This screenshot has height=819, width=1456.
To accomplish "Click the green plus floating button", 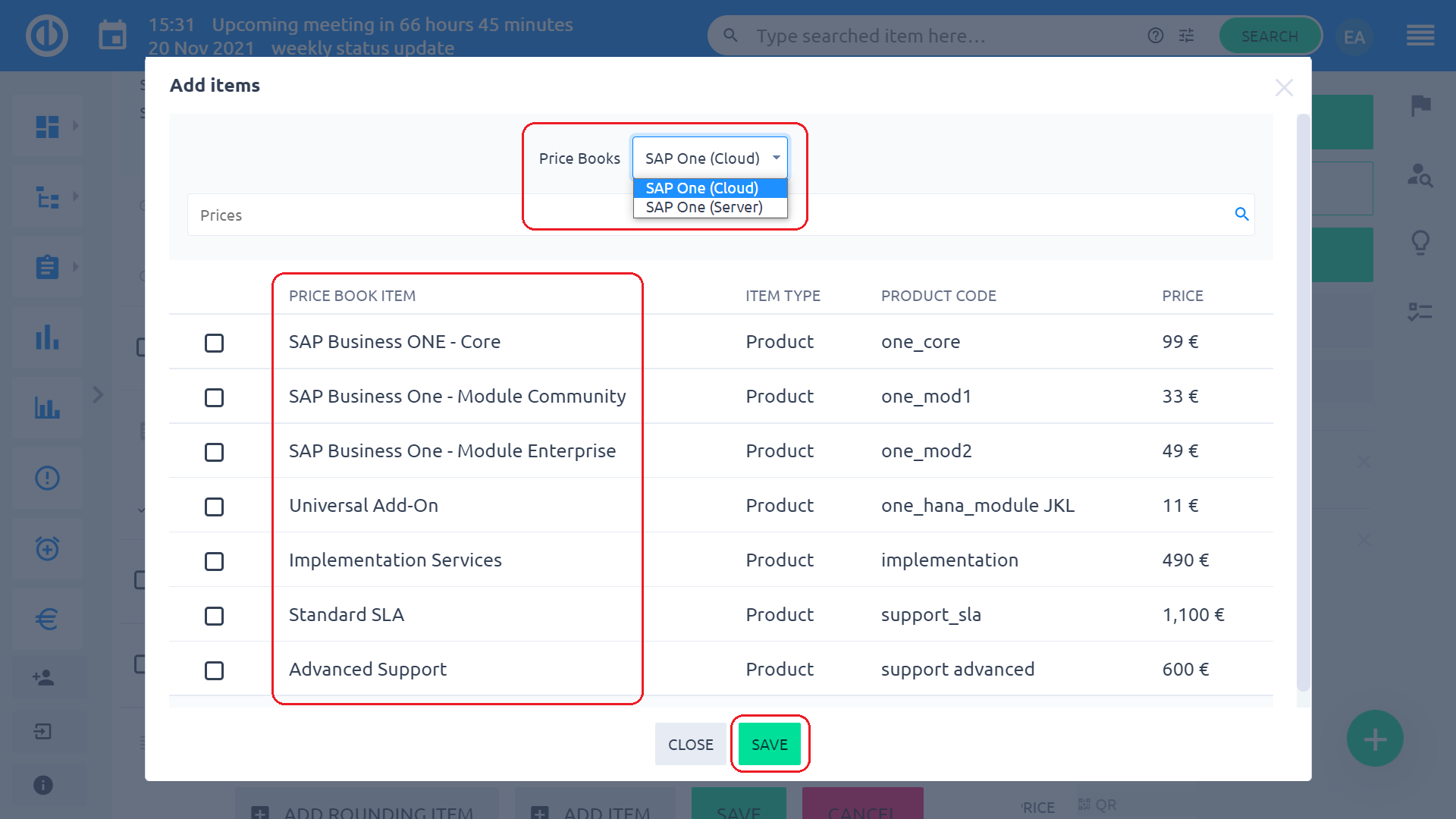I will click(x=1375, y=739).
